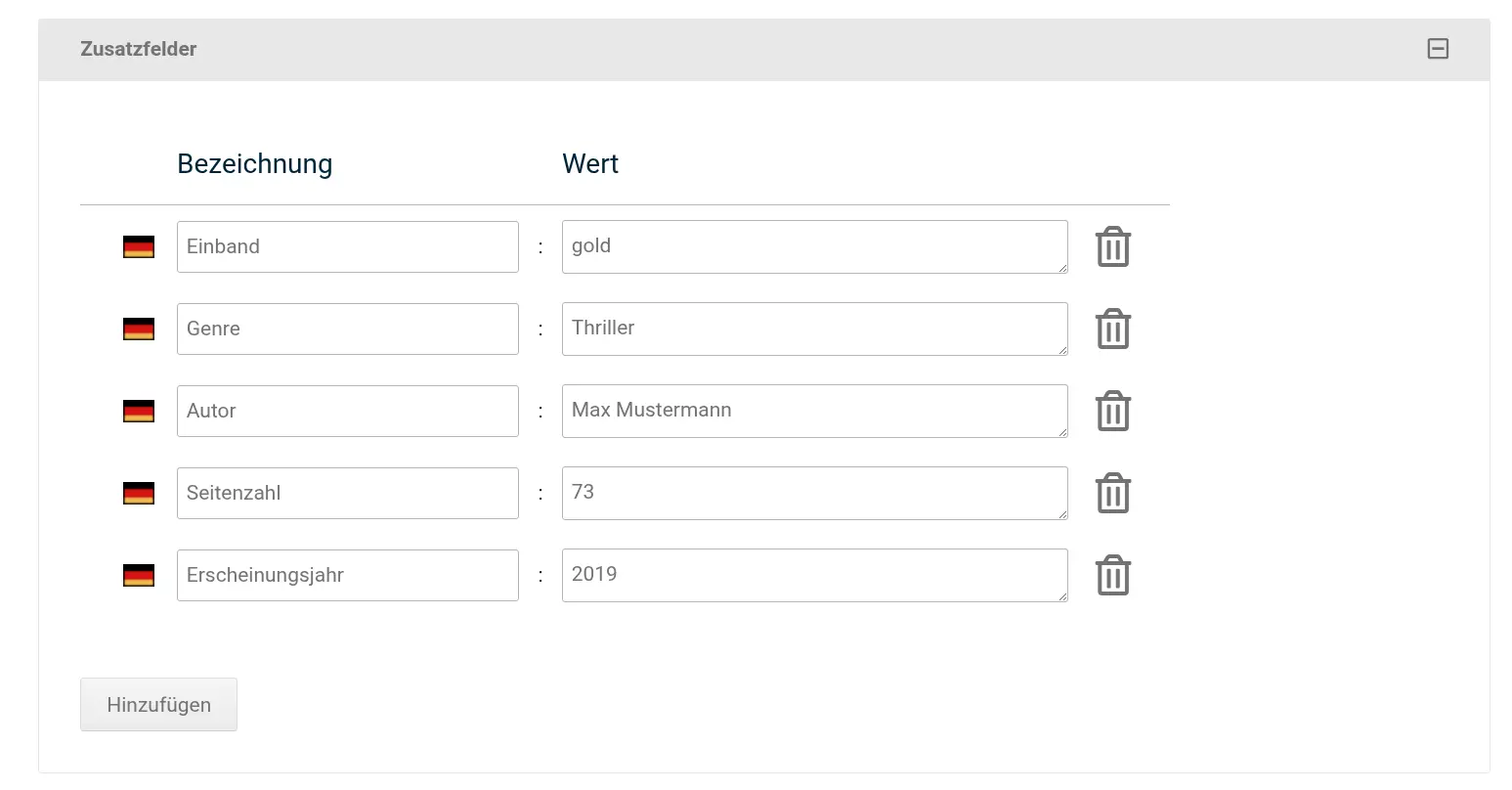Click the 2019 value textarea
The image size is (1512, 790).
point(815,575)
